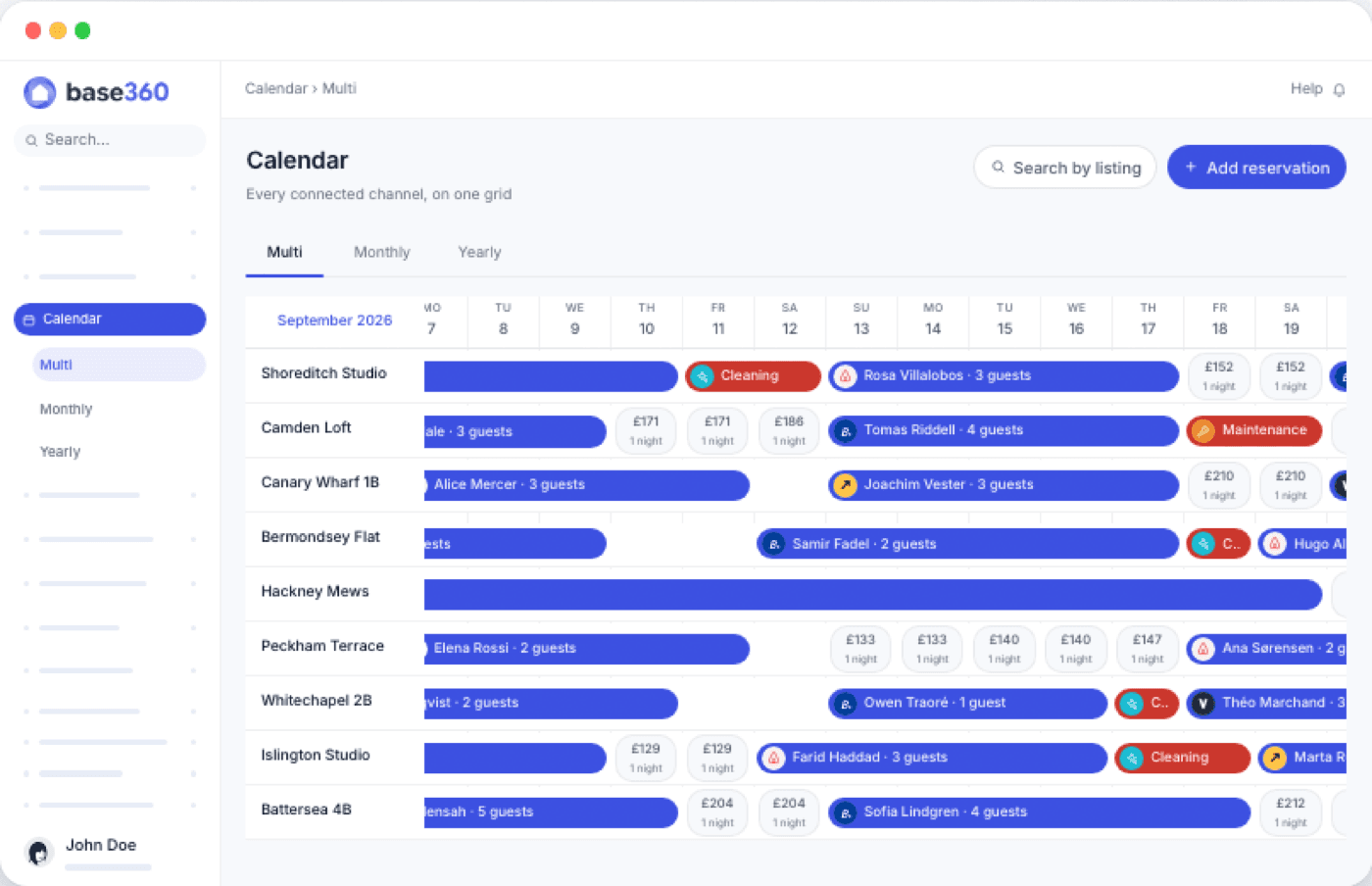Click the sidebar Search field
Viewport: 1372px width, 886px height.
(x=110, y=140)
